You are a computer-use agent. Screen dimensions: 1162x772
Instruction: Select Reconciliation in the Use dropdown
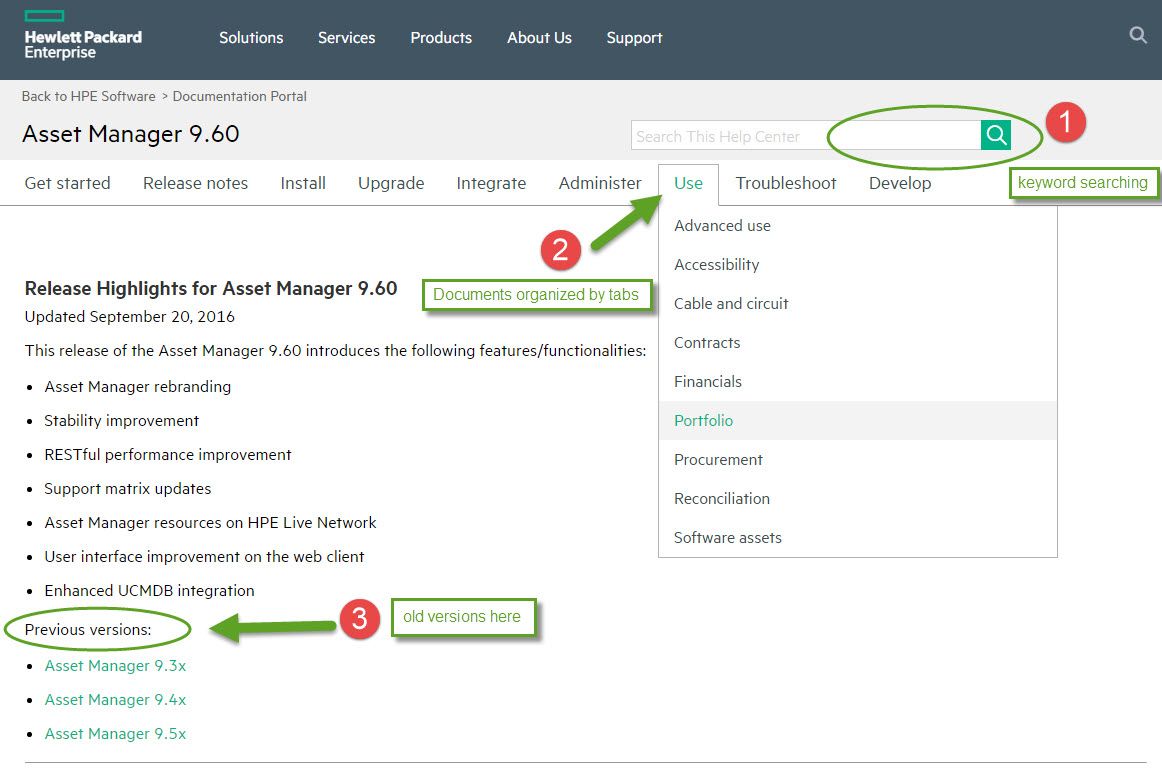click(857, 499)
